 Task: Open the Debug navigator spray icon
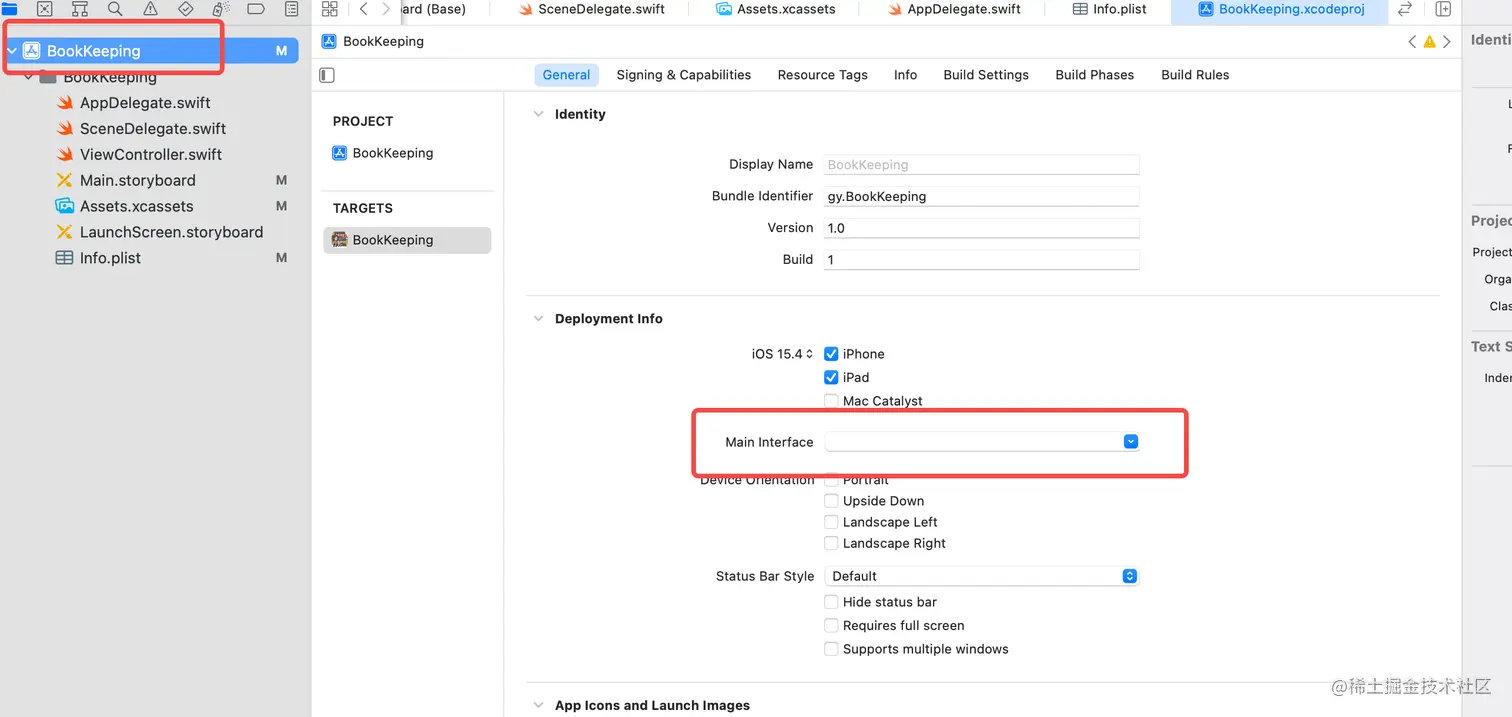(221, 9)
